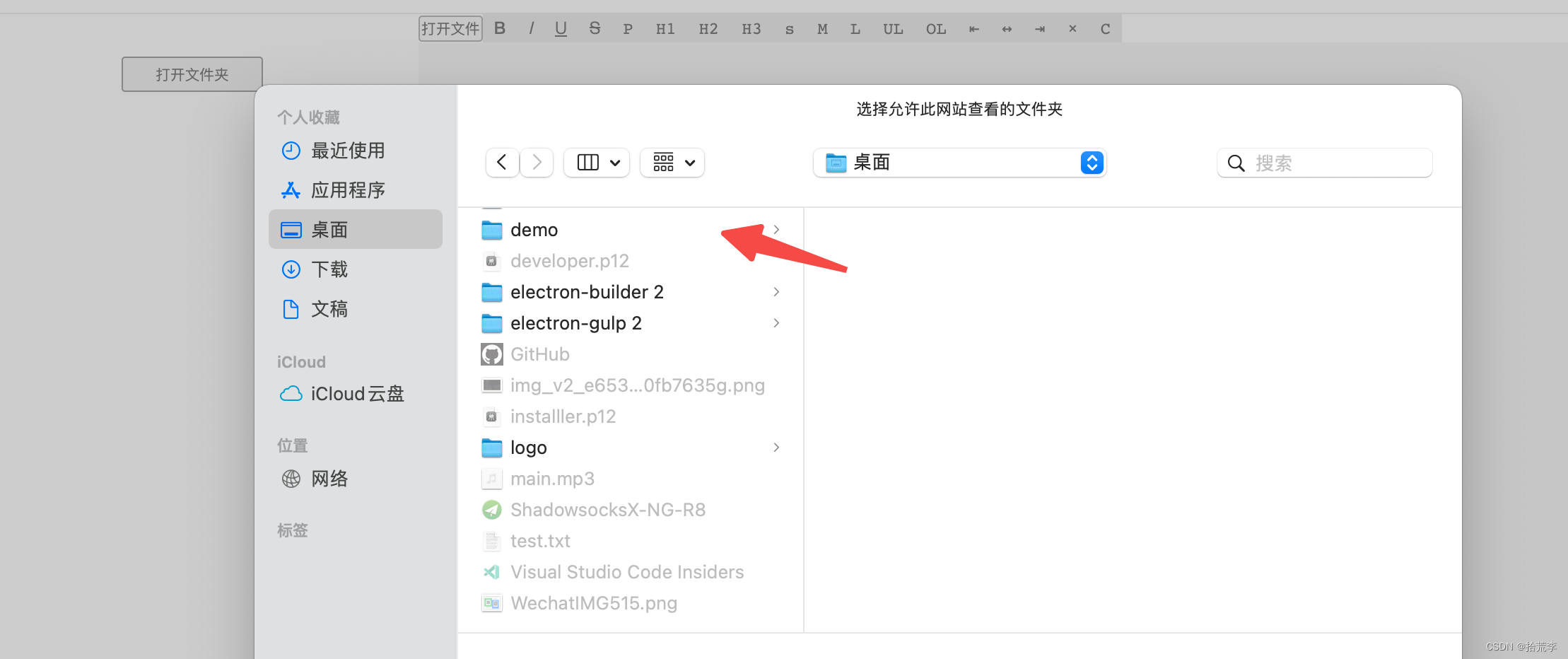Screen dimensions: 1568x659
Task: Click the × clear formatting icon
Action: coord(1072,29)
